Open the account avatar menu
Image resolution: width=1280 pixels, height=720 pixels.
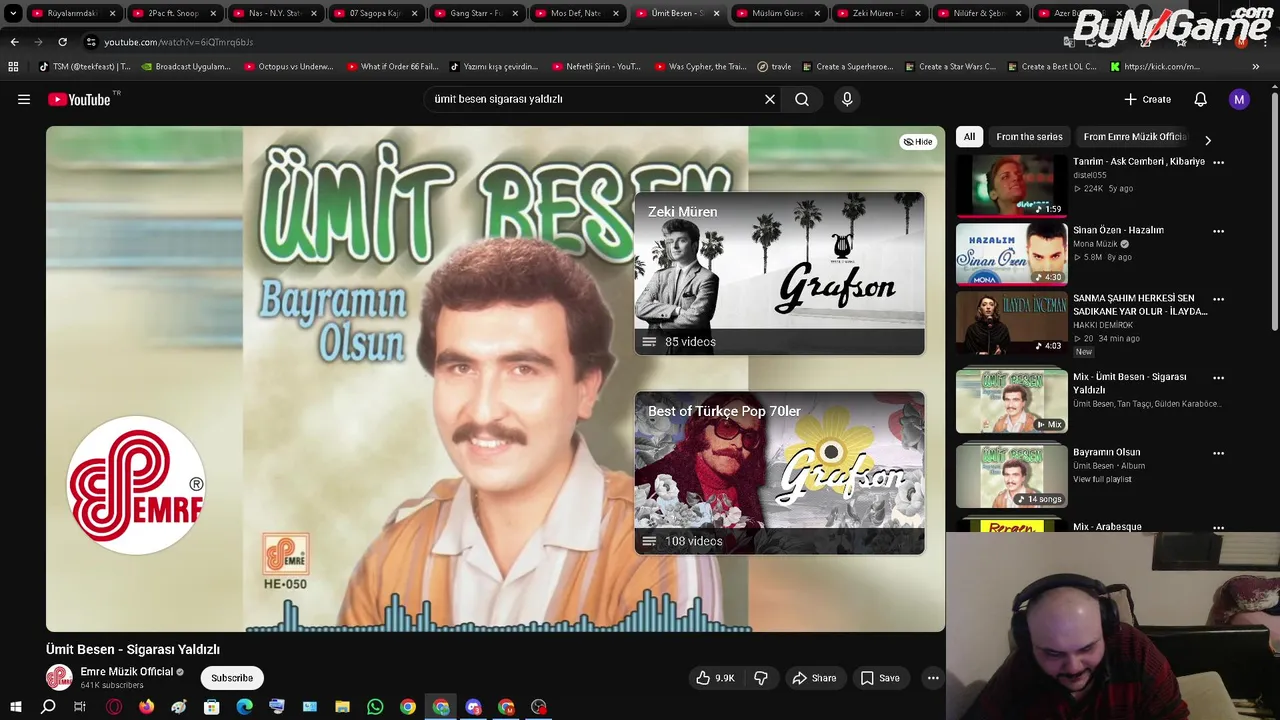pos(1239,99)
